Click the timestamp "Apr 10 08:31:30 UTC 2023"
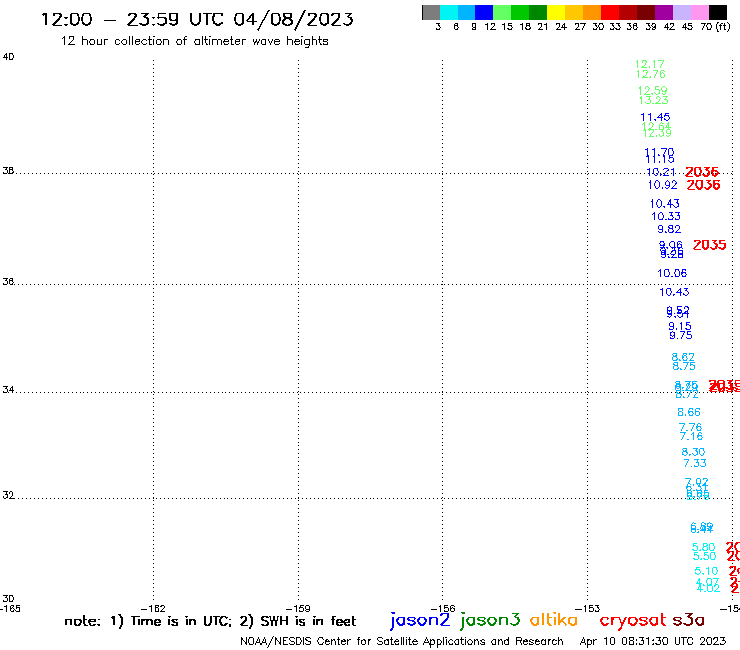740x650 pixels. tap(653, 641)
